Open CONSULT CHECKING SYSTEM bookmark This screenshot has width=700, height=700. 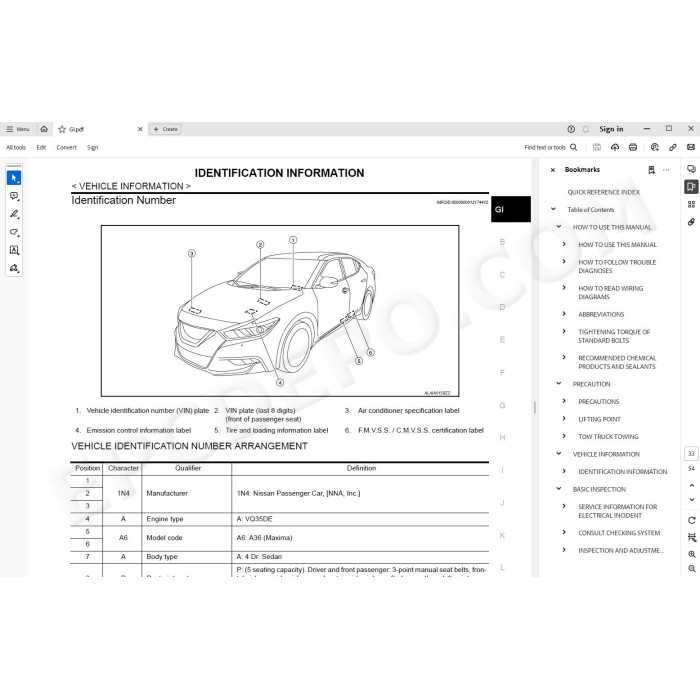(619, 533)
